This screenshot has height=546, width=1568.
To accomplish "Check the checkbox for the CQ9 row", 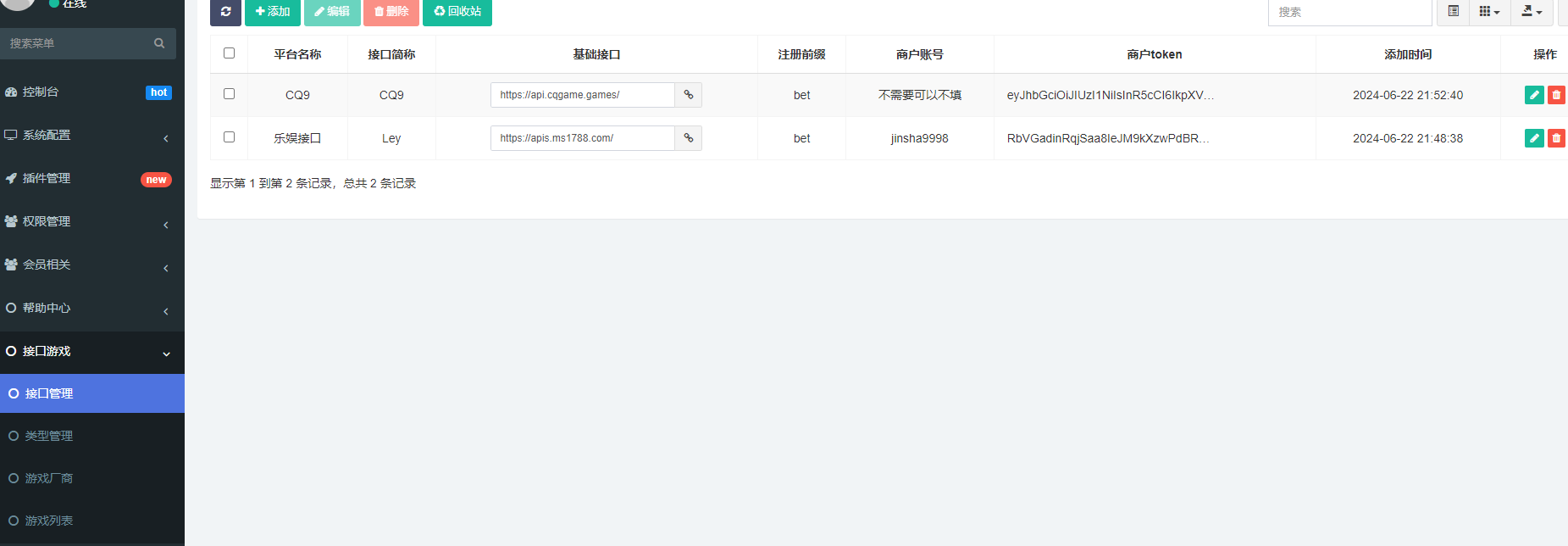I will click(229, 94).
